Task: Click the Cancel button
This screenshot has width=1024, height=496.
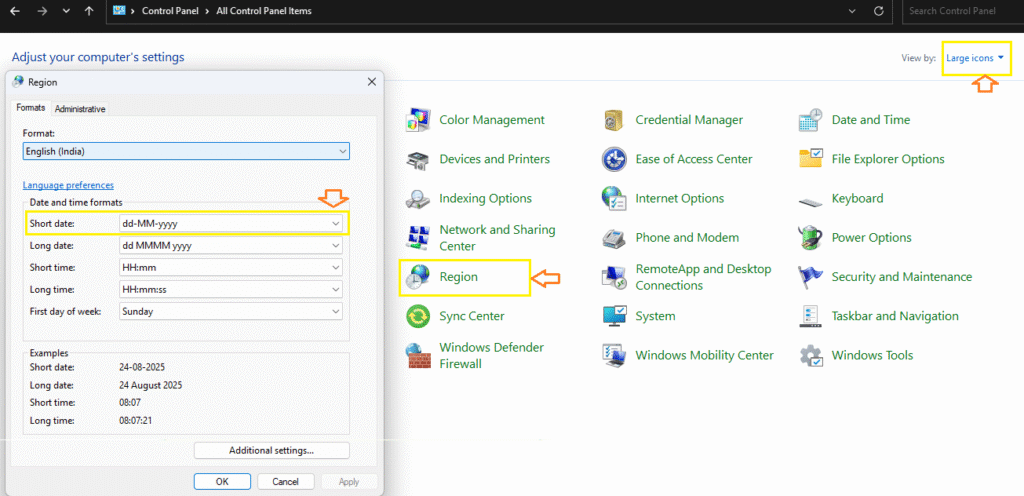Action: tap(285, 482)
